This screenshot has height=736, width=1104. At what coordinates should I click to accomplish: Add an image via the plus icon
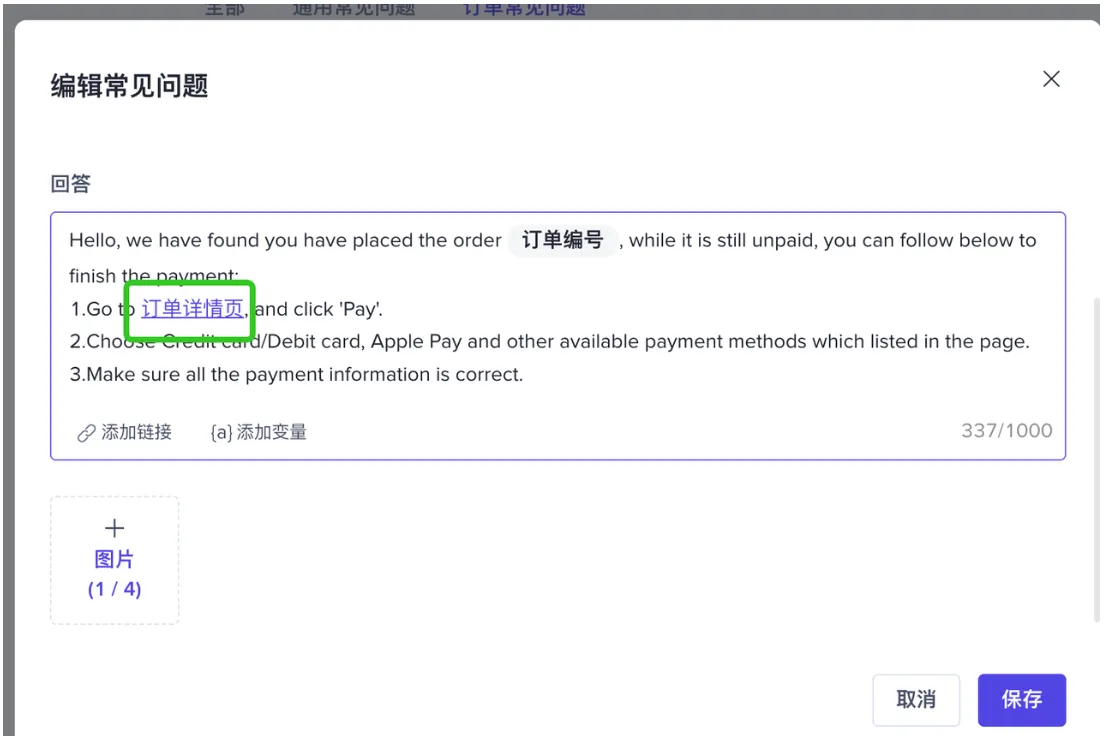[x=115, y=528]
